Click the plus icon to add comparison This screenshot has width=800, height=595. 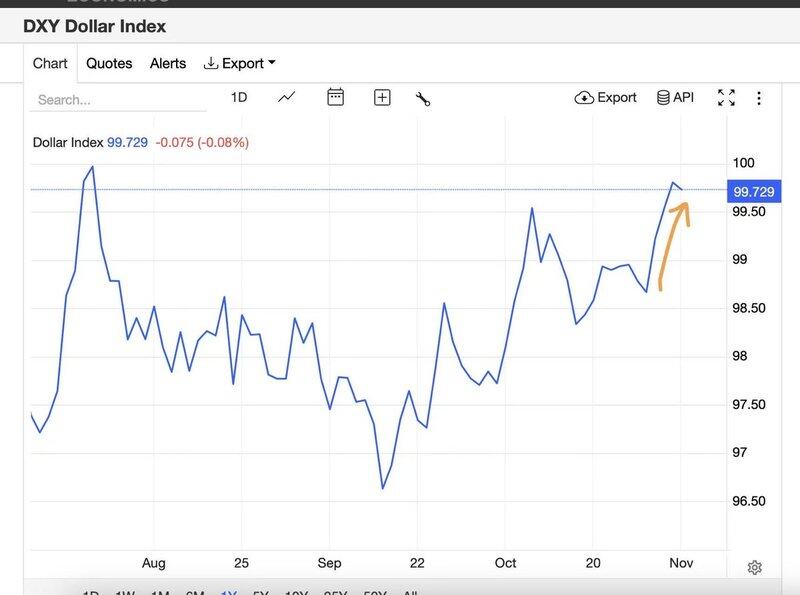[x=382, y=97]
